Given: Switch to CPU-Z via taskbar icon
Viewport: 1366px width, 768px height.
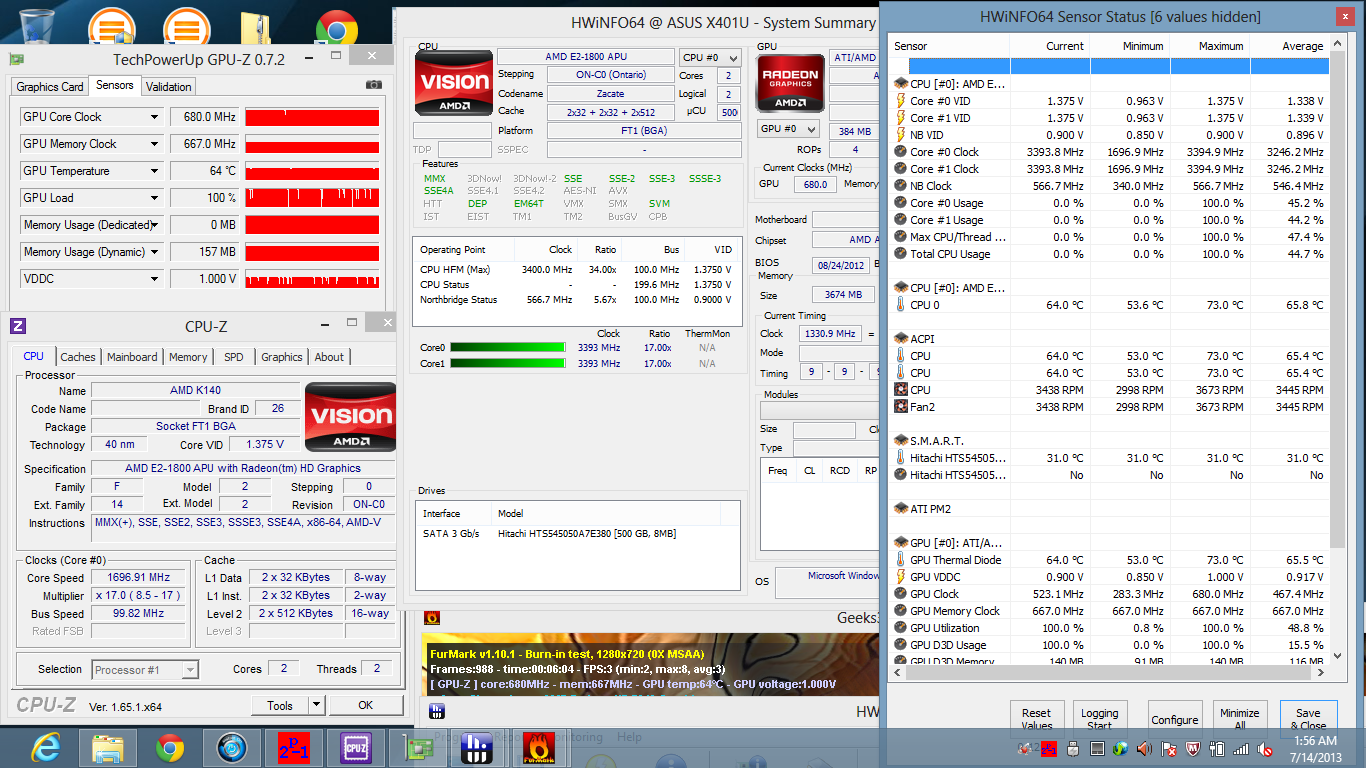Looking at the screenshot, I should click(356, 747).
